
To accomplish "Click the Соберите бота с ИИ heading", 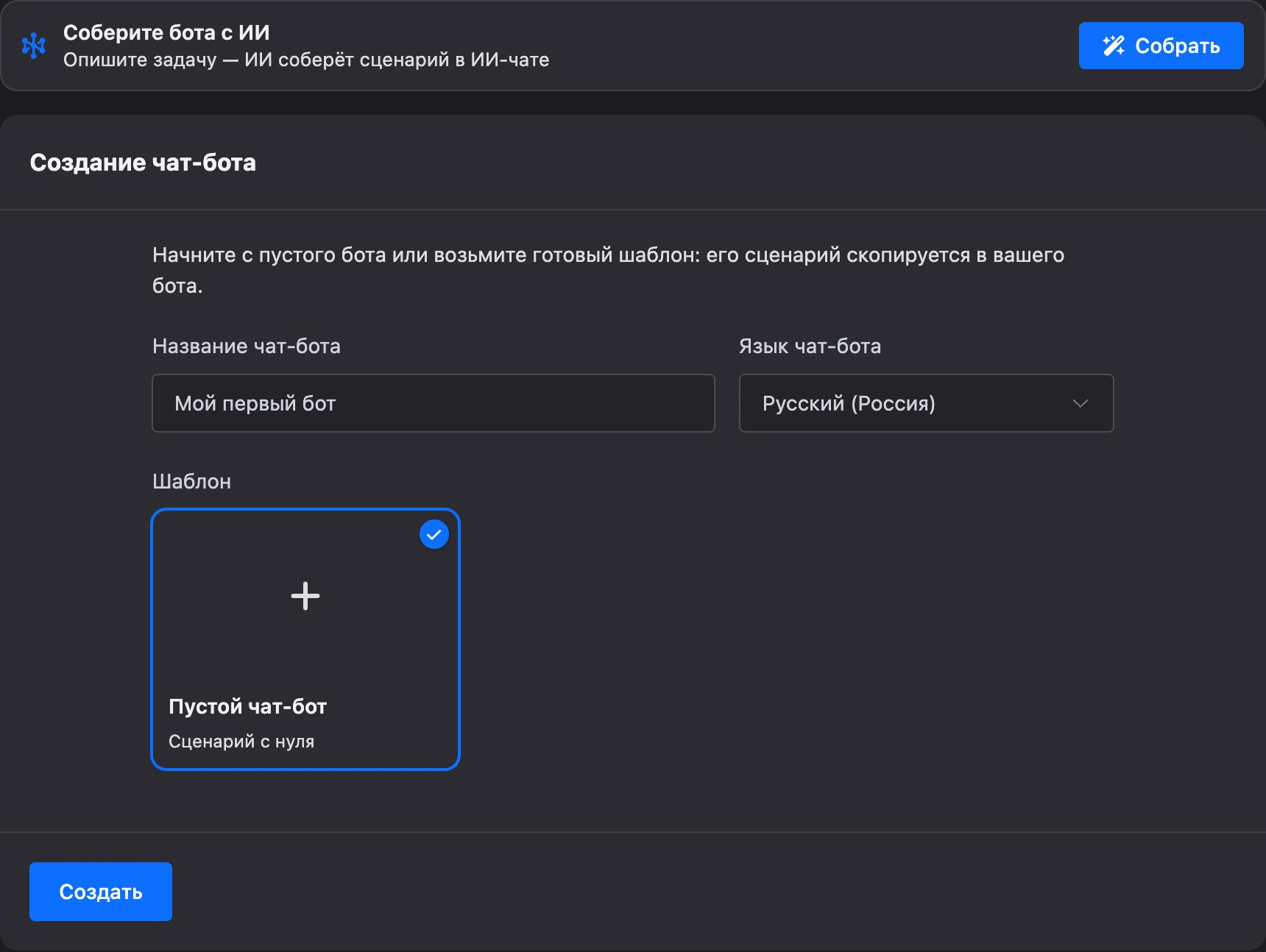I will (x=166, y=32).
